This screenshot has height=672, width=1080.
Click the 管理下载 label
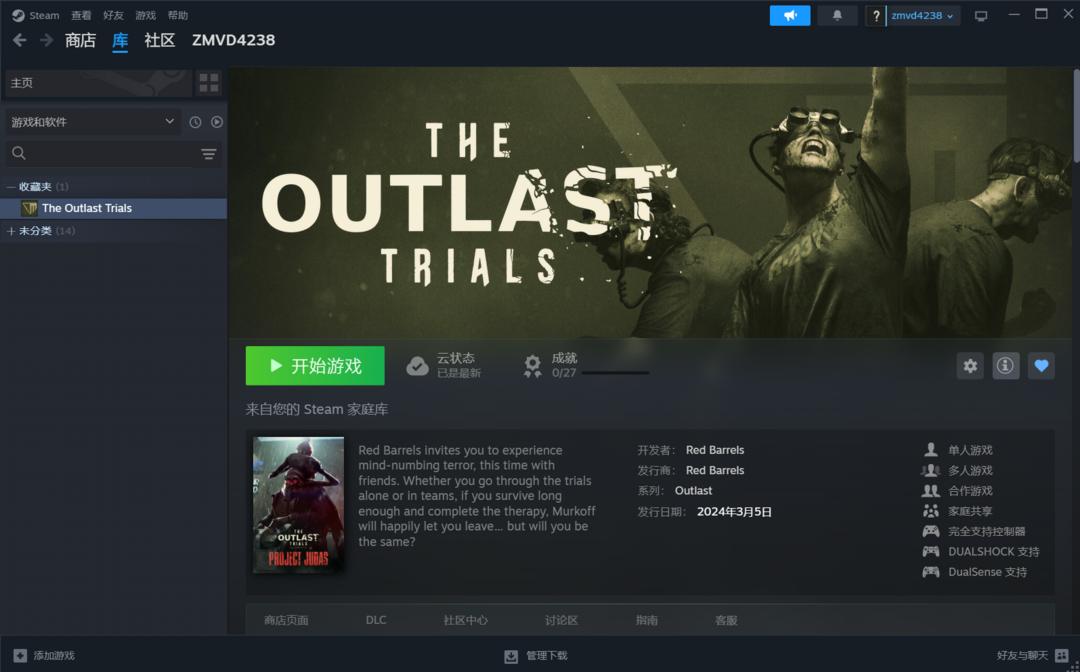pos(547,655)
